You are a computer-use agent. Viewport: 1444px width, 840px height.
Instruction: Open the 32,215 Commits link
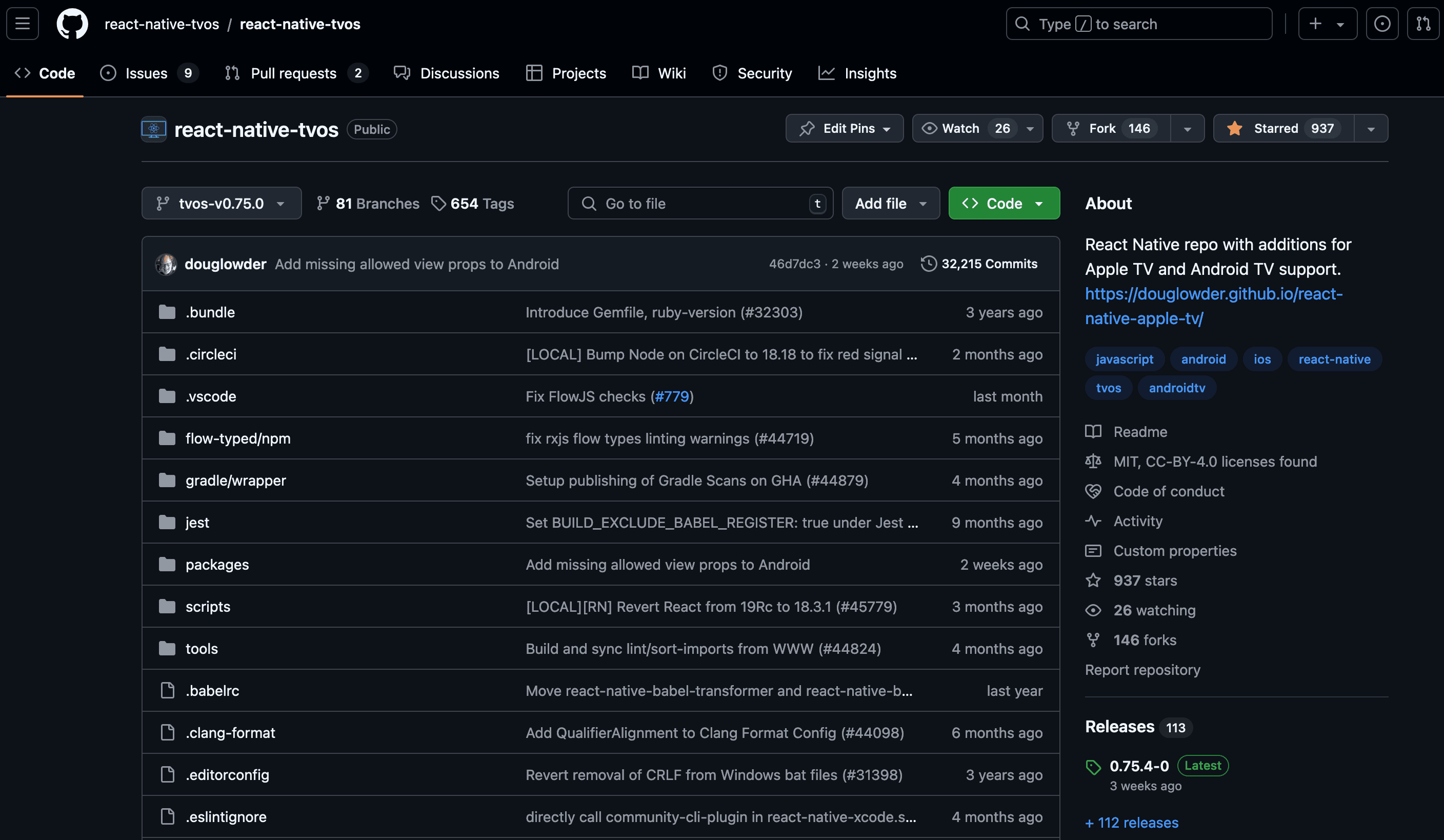tap(979, 264)
